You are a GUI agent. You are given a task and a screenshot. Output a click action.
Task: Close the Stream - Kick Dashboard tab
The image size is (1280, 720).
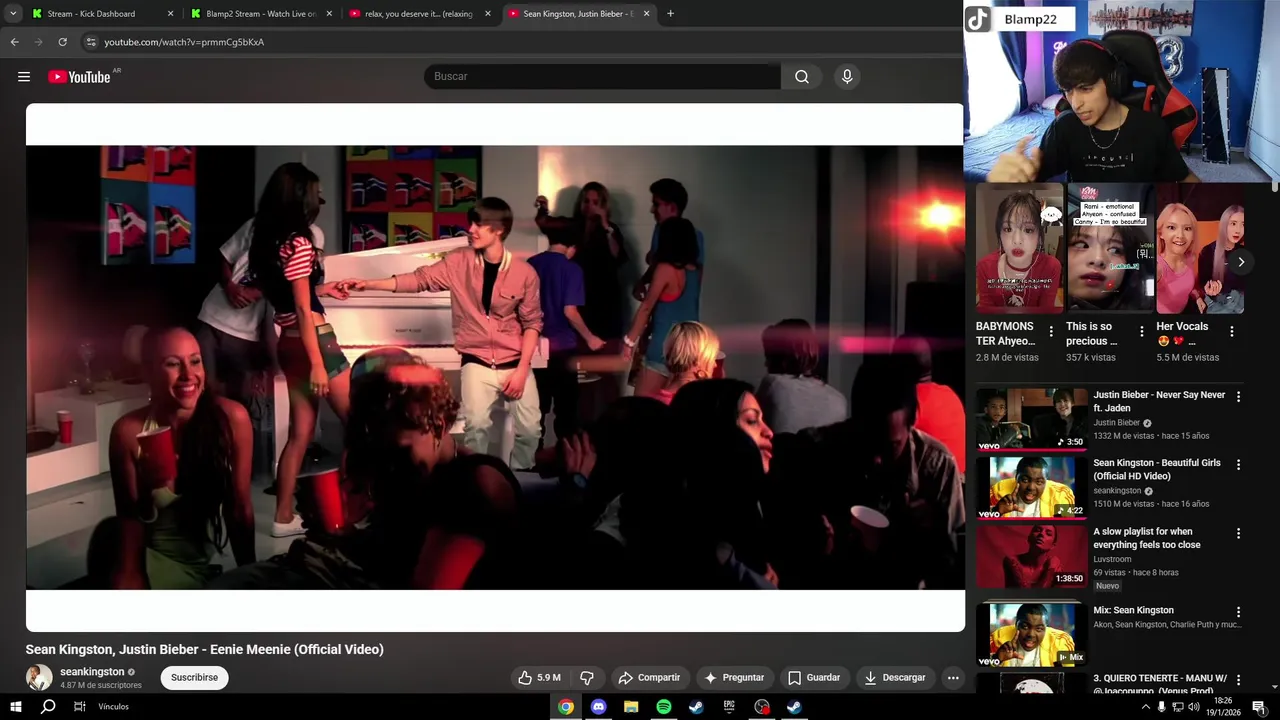(170, 14)
